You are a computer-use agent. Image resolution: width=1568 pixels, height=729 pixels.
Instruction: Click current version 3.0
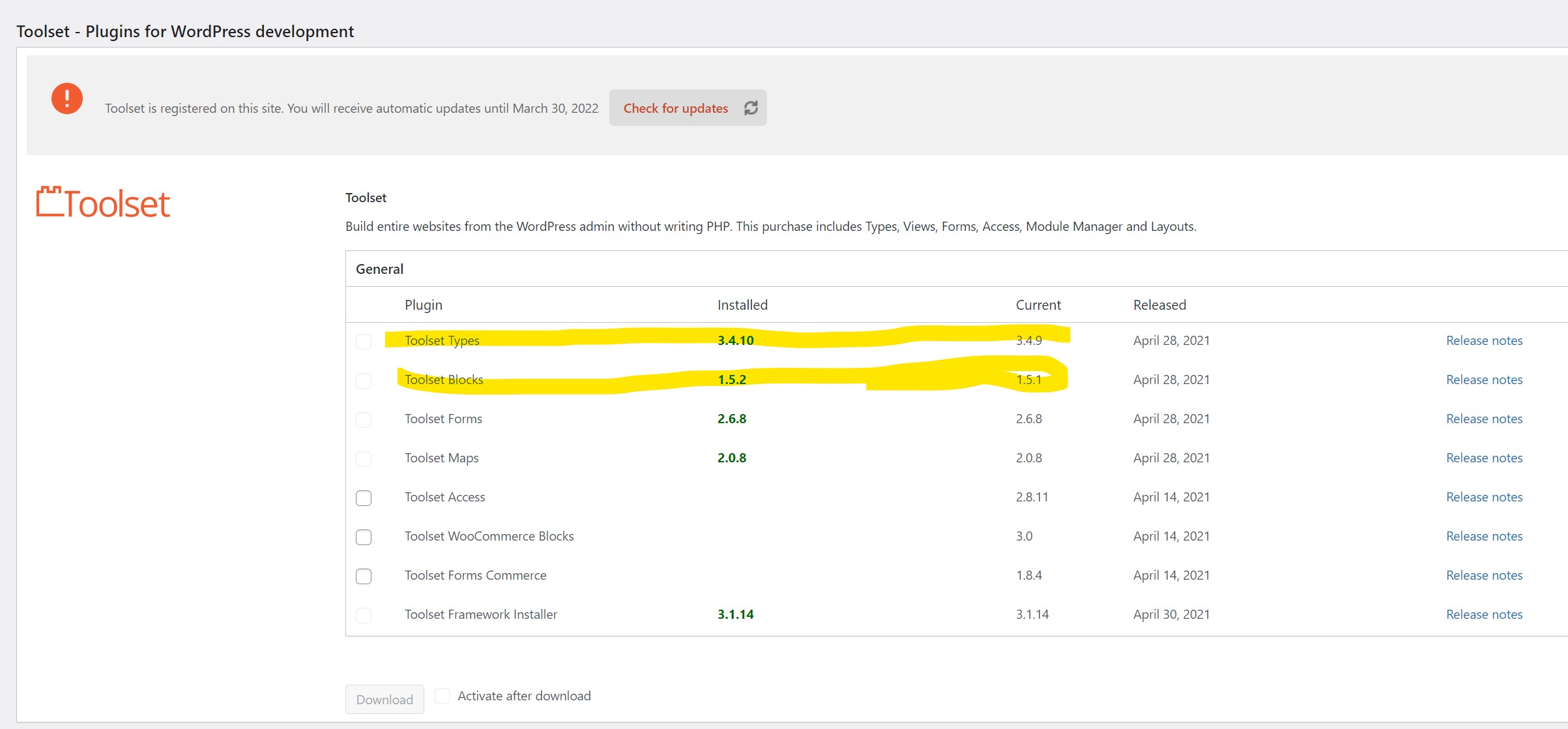[x=1024, y=536]
